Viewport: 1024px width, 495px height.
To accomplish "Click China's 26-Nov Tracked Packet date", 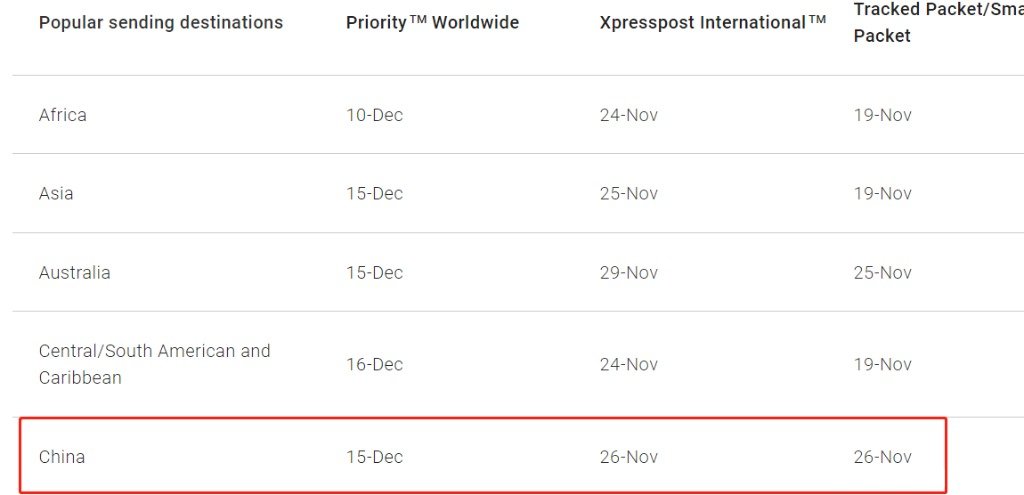I will tap(882, 456).
